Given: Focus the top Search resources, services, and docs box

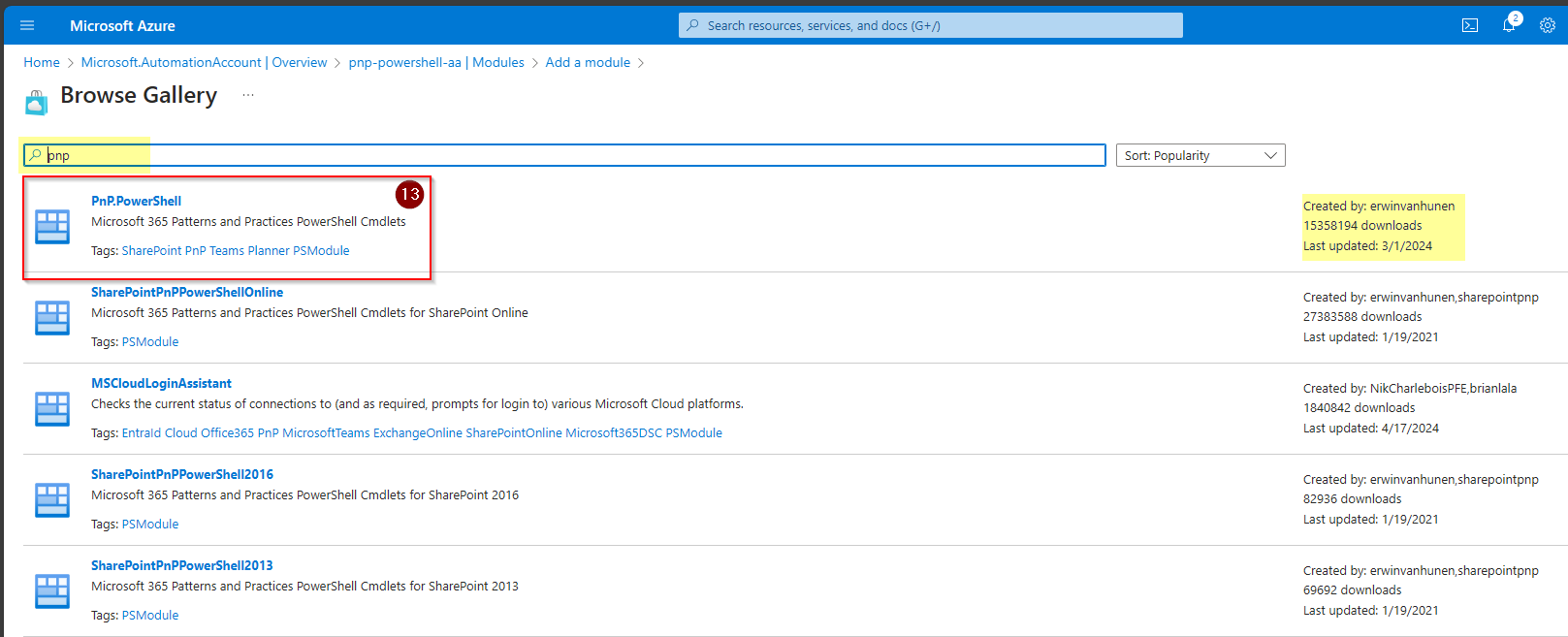Looking at the screenshot, I should point(931,25).
